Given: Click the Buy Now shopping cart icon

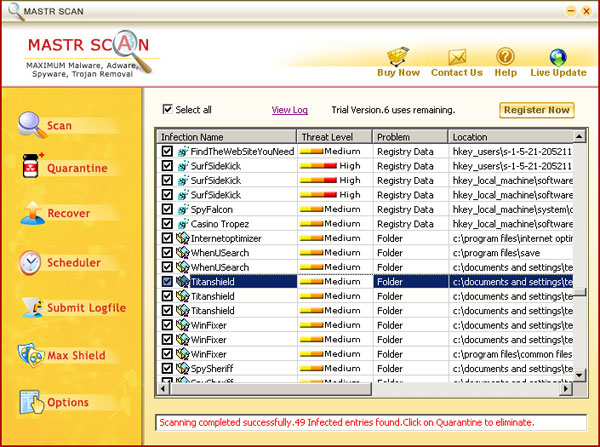Looking at the screenshot, I should [398, 56].
